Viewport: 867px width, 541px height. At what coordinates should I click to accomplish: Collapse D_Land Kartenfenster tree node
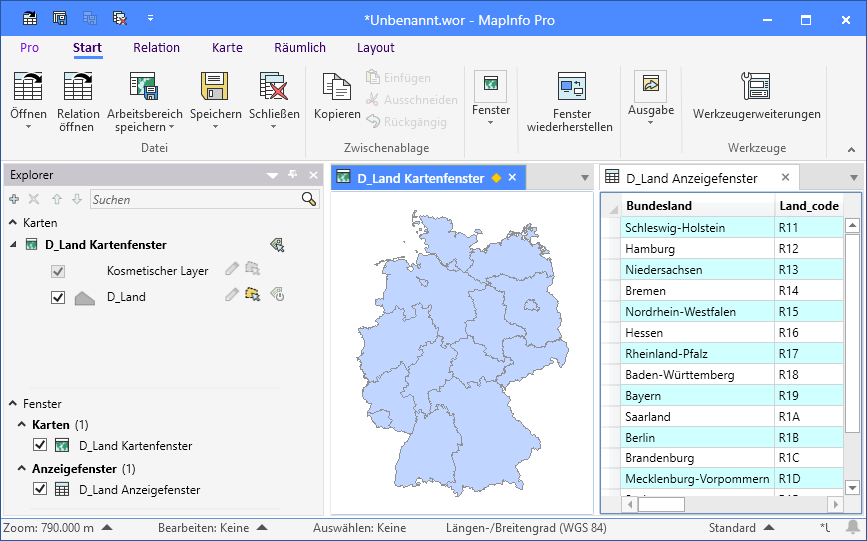point(13,244)
